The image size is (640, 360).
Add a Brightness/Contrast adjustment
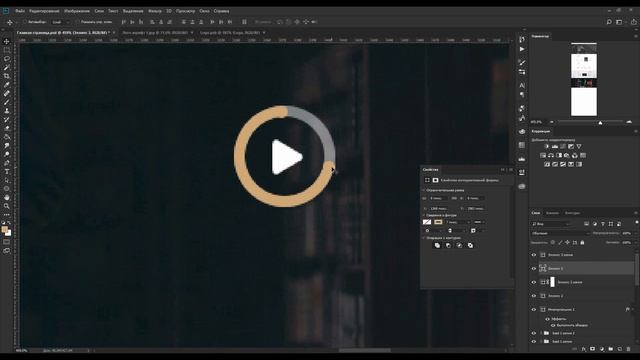click(547, 146)
